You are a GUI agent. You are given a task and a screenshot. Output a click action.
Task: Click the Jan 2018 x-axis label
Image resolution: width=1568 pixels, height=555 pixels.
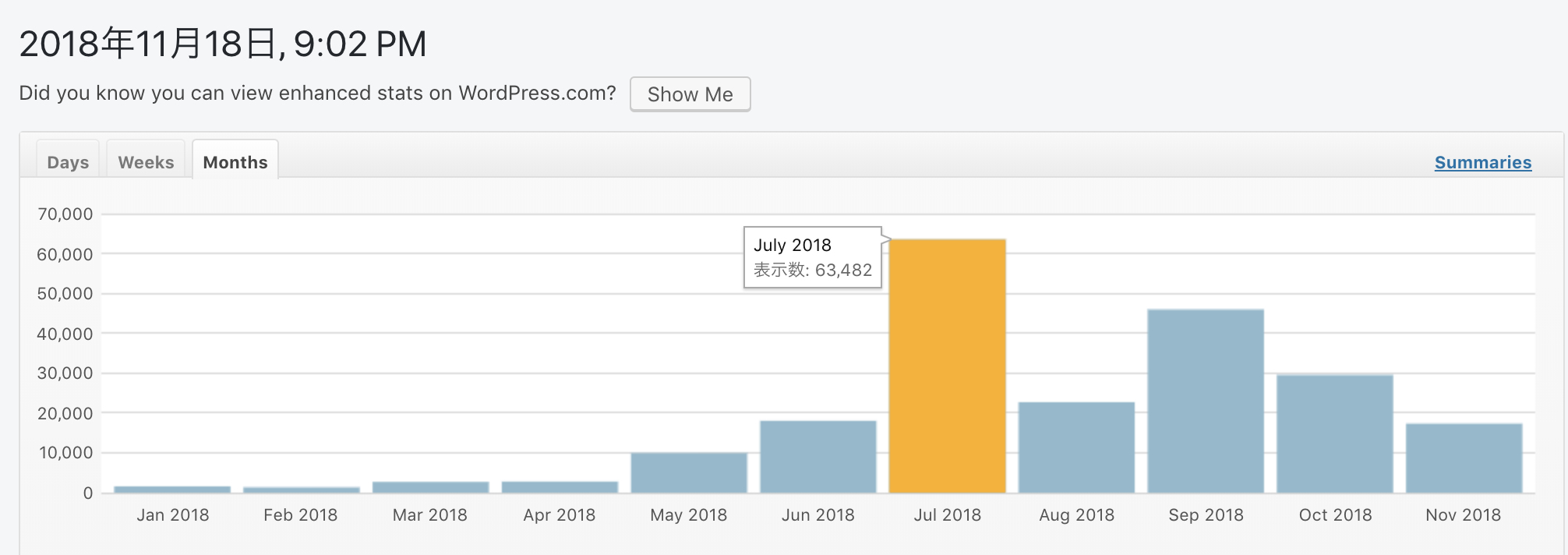pos(173,515)
